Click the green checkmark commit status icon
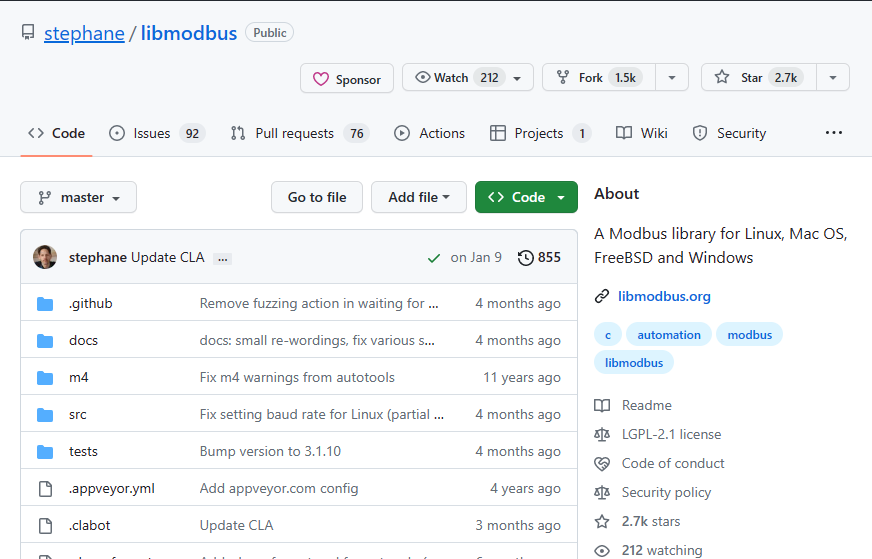The image size is (872, 559). coord(434,258)
